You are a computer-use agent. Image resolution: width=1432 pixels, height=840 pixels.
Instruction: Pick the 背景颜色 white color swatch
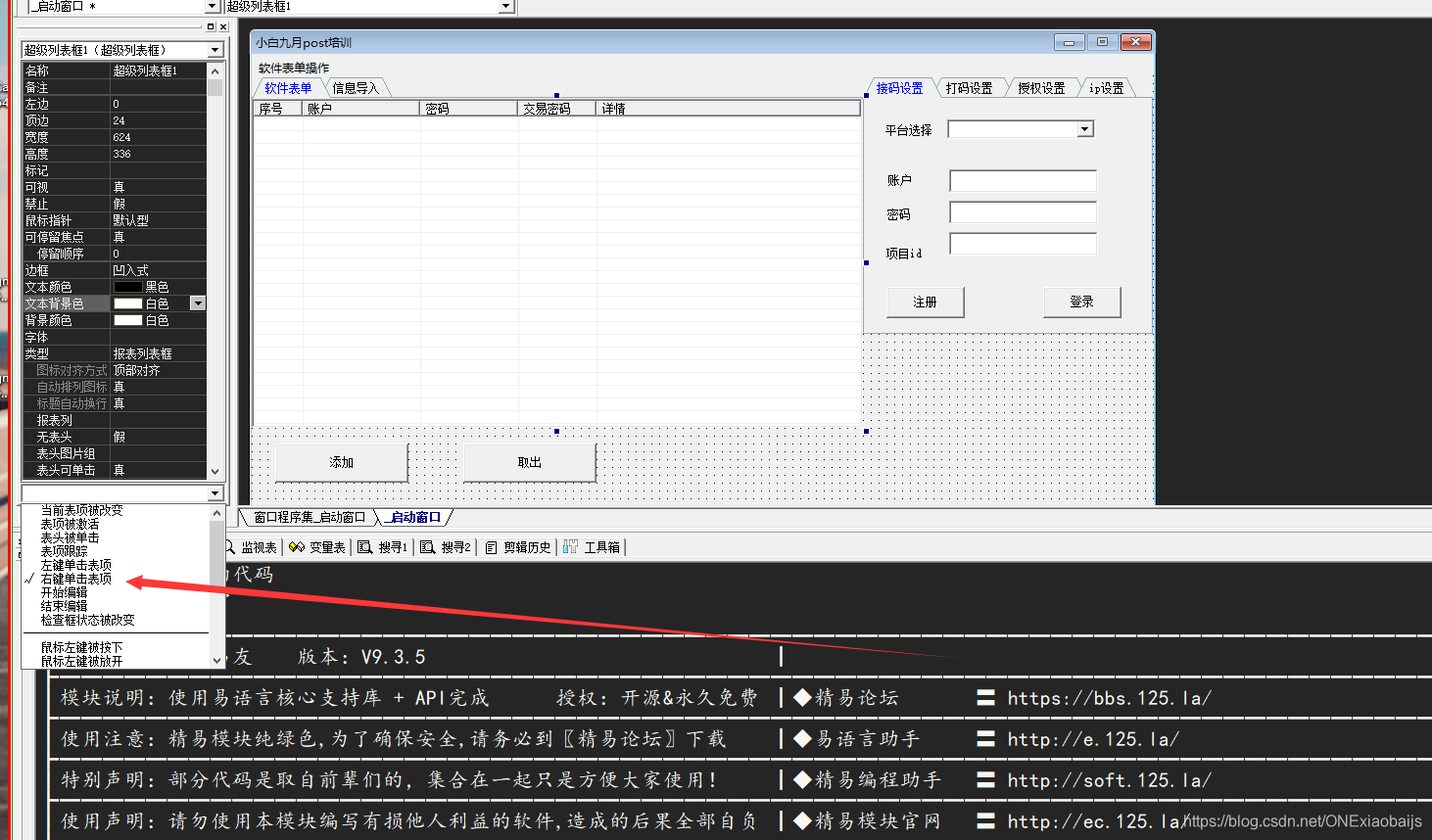click(127, 320)
